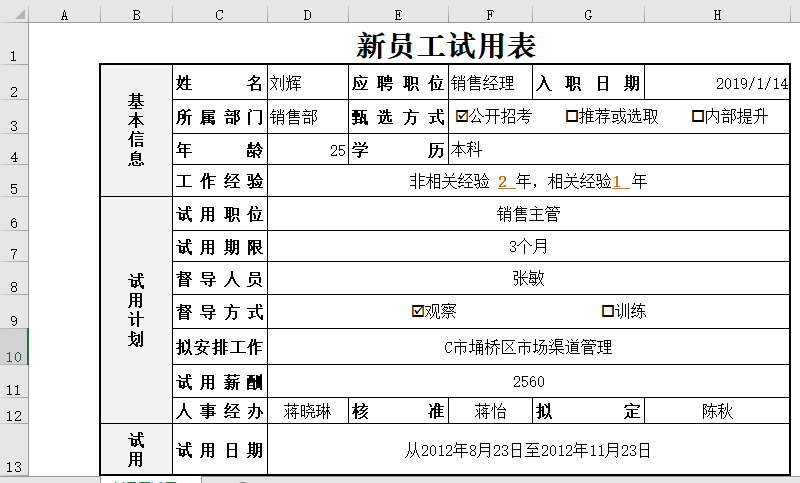
Task: Click the C市埇桥区市场渠道管理 cell
Action: tap(528, 347)
